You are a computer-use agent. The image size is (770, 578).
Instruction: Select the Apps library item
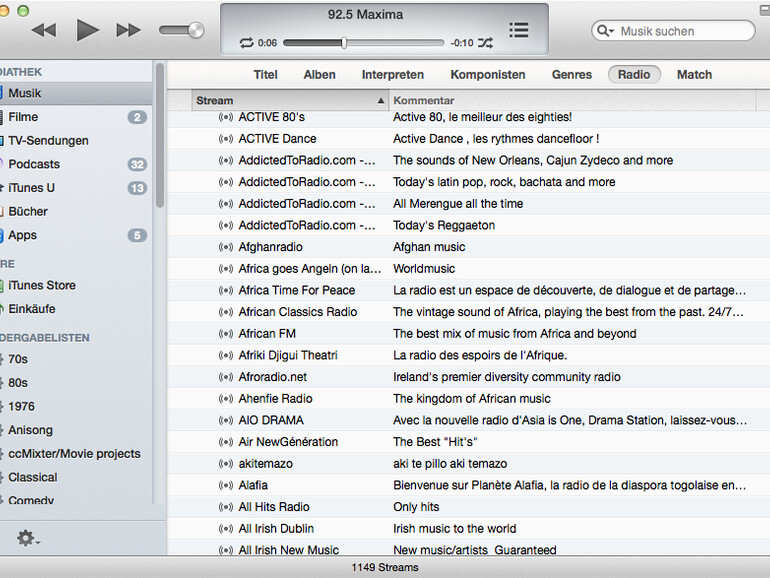(22, 235)
